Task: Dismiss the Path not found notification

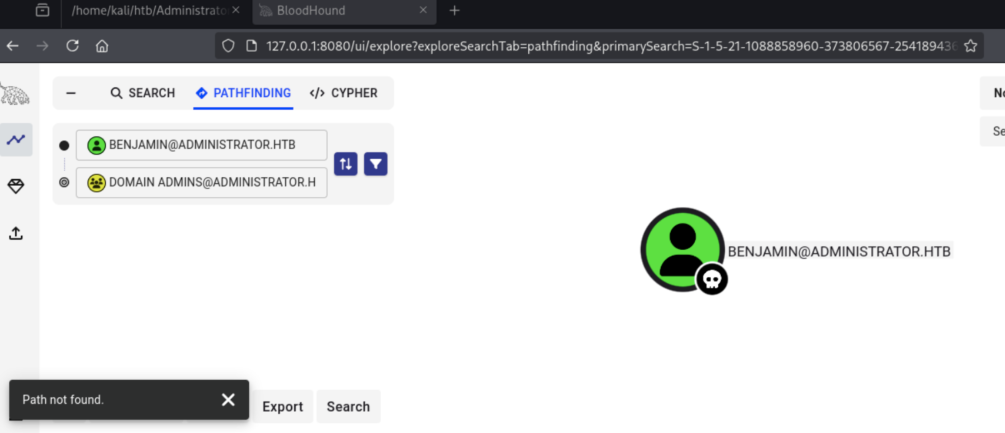Action: [x=228, y=400]
